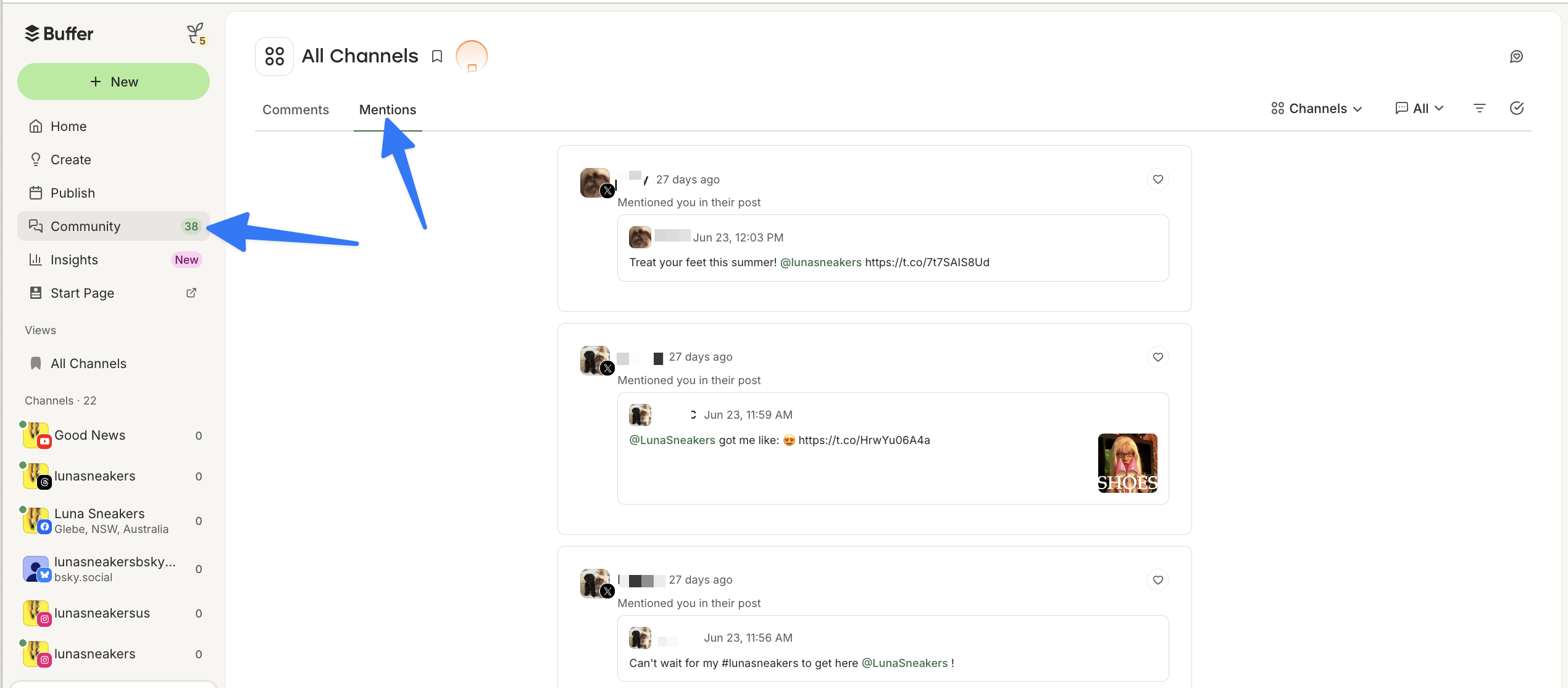The image size is (1568, 688).
Task: Click inner avatar in Can't wait post
Action: pyautogui.click(x=640, y=638)
